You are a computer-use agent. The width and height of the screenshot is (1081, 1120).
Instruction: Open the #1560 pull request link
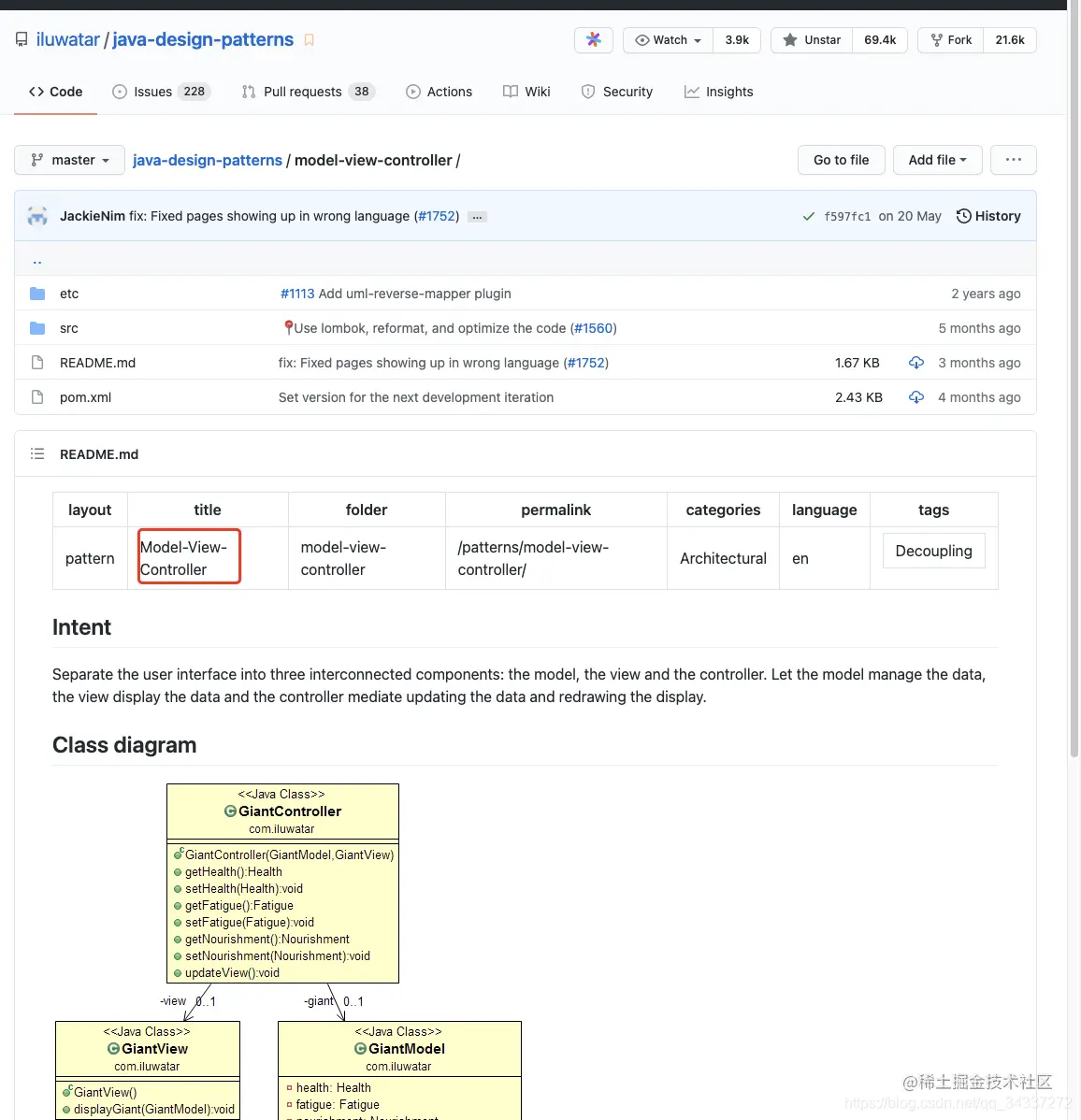[593, 328]
